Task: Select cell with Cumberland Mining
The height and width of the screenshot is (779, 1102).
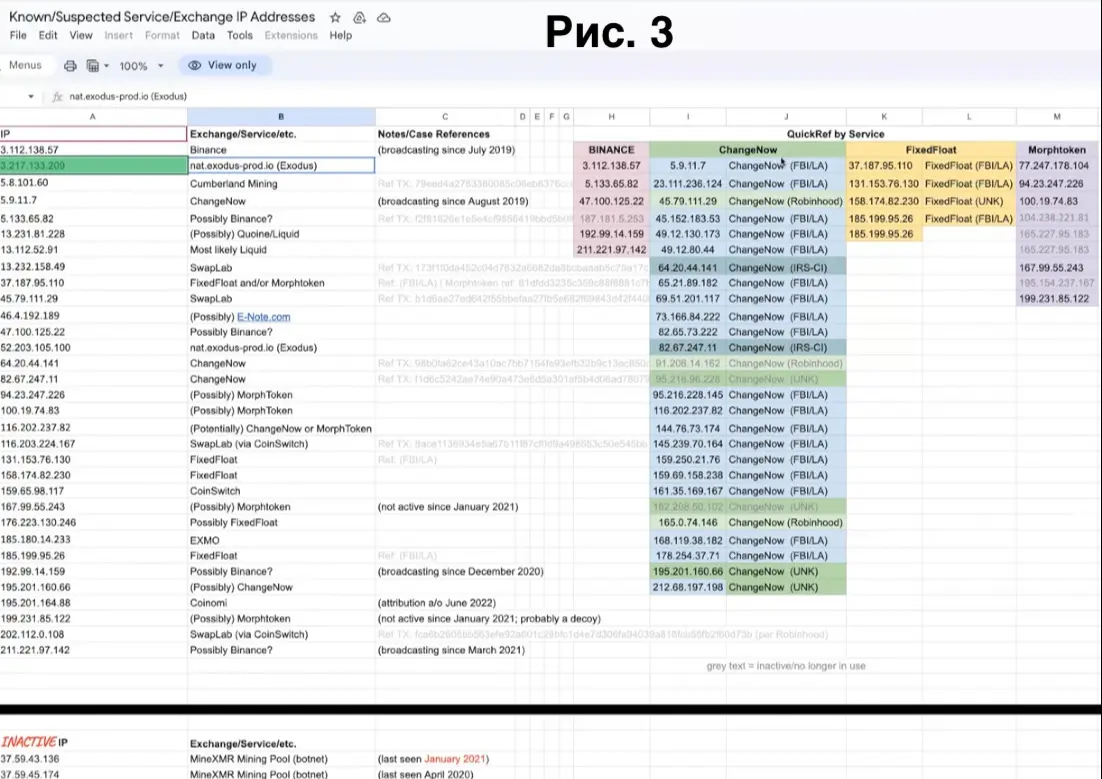Action: [281, 184]
